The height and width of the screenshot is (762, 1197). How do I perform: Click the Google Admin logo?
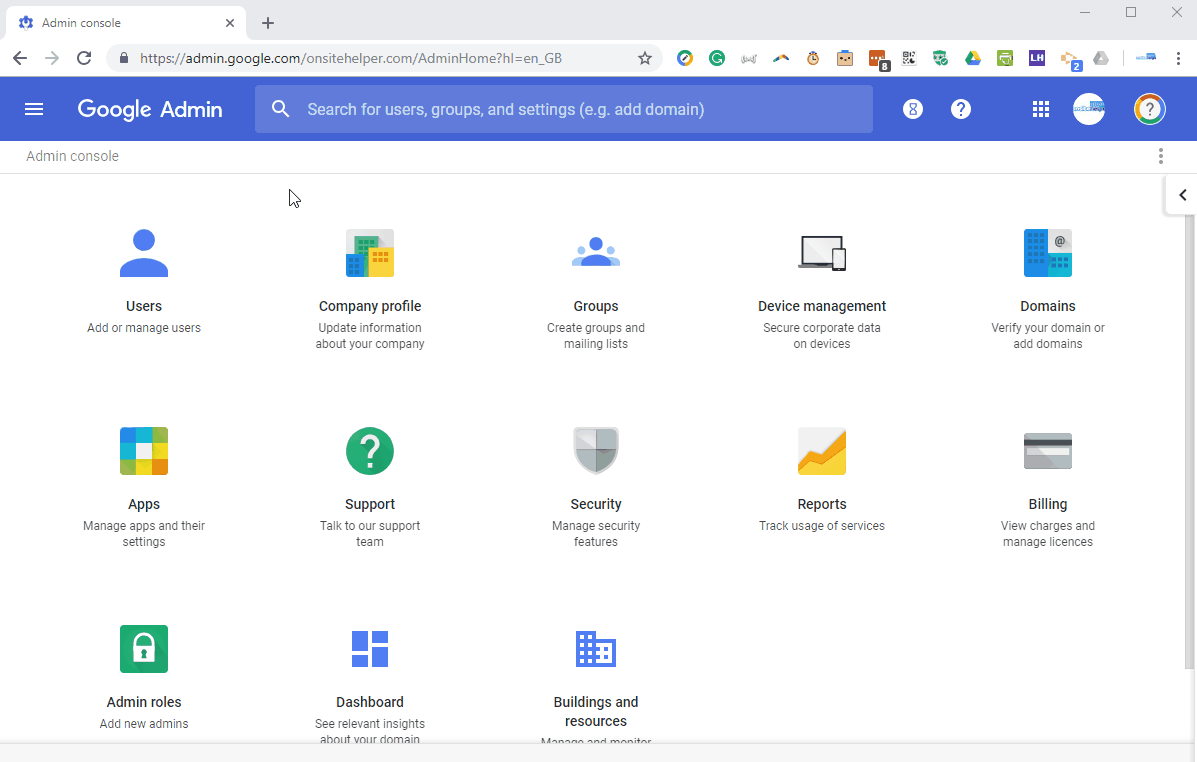pos(150,109)
